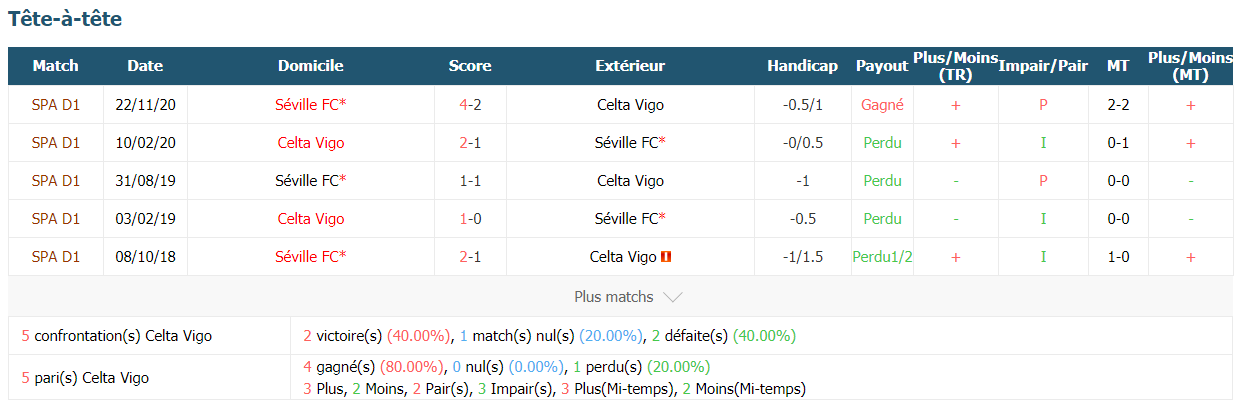This screenshot has width=1241, height=409.
Task: Select the 1-0 score from 03/02/19
Action: pyautogui.click(x=470, y=219)
